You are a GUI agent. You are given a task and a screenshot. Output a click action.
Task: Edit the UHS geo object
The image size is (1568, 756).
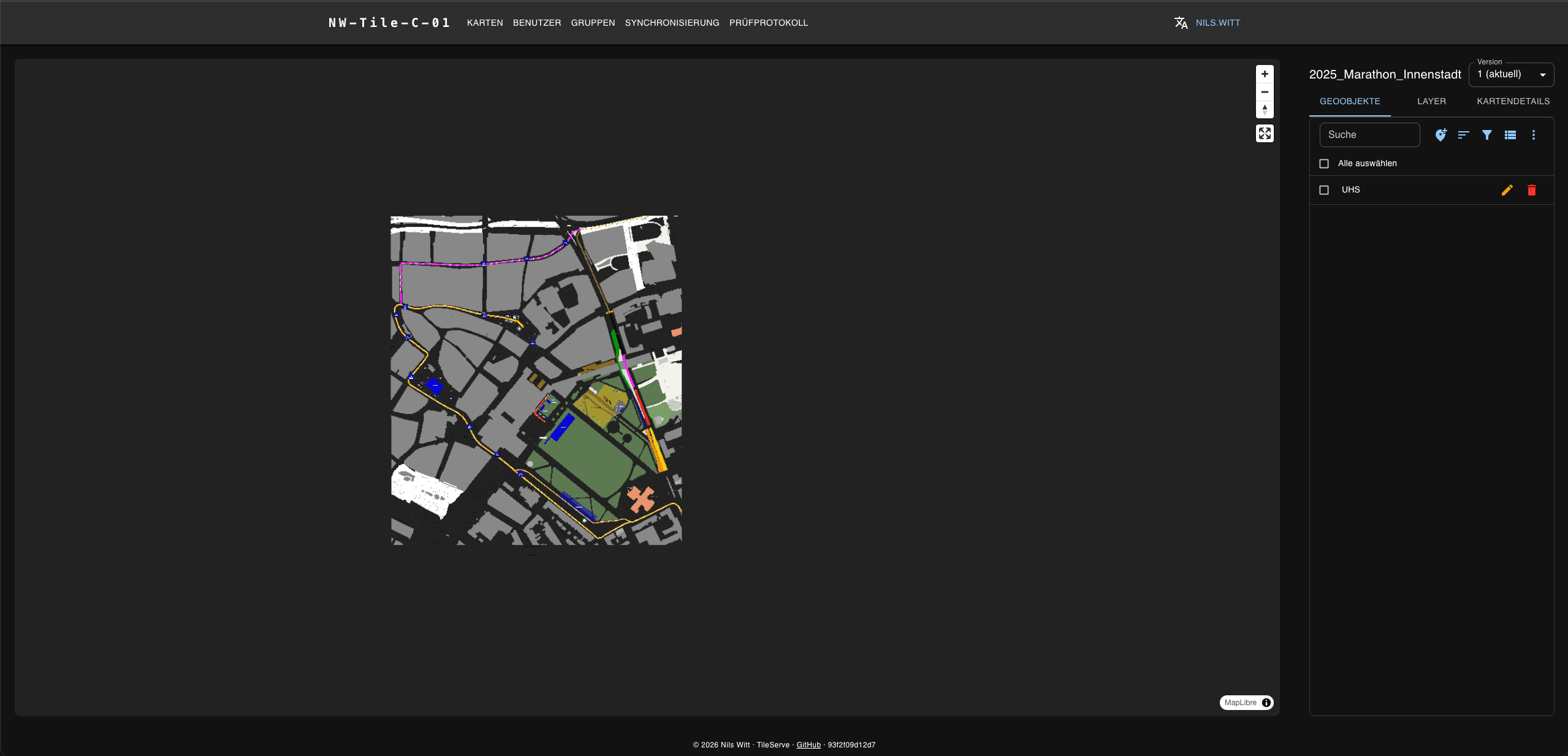(1507, 190)
